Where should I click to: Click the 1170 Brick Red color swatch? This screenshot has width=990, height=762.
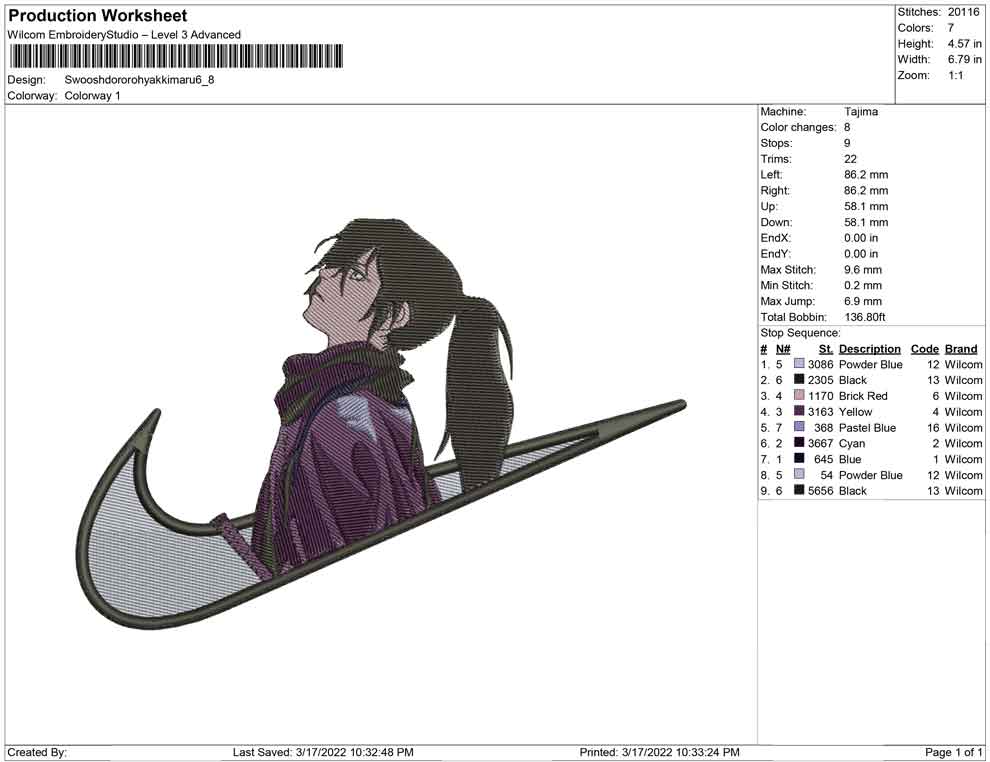pos(799,396)
